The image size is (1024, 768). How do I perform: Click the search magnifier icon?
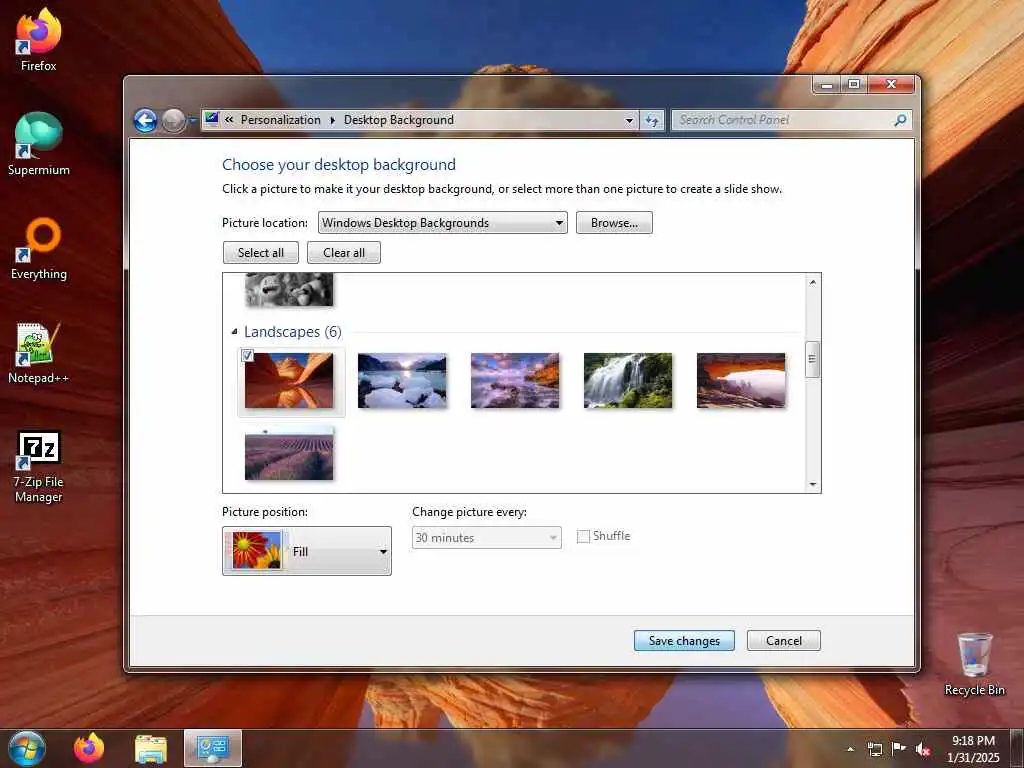(900, 120)
